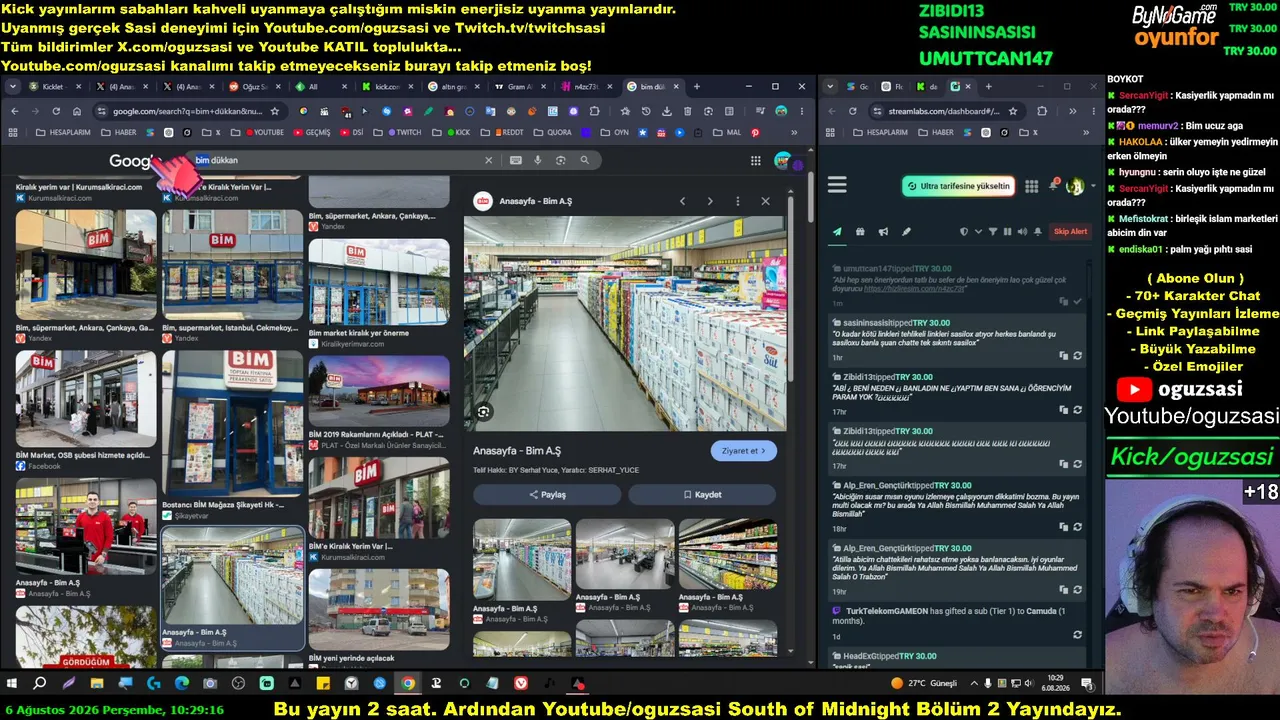Open the Streamlabs tab pen icon
This screenshot has height=720, width=1280.
906,232
